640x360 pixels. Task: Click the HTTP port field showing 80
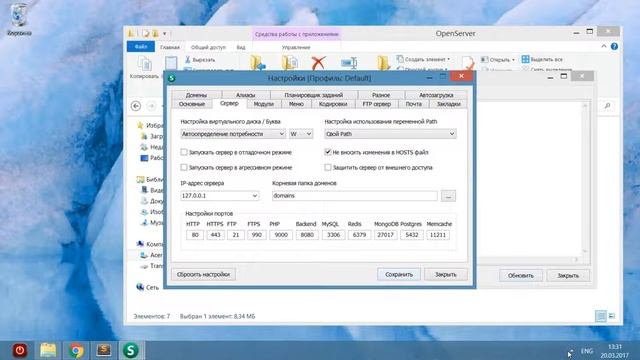[x=195, y=235]
